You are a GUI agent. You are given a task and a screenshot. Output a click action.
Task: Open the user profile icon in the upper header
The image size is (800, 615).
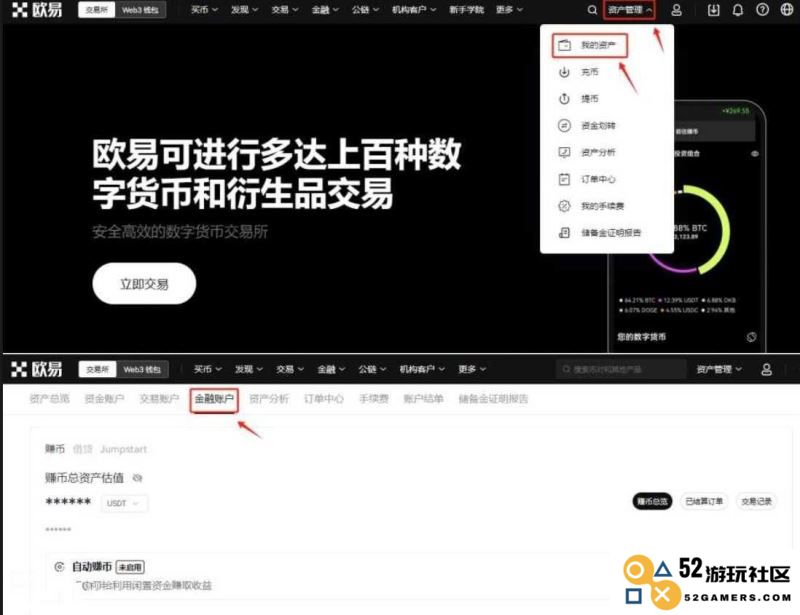(677, 10)
